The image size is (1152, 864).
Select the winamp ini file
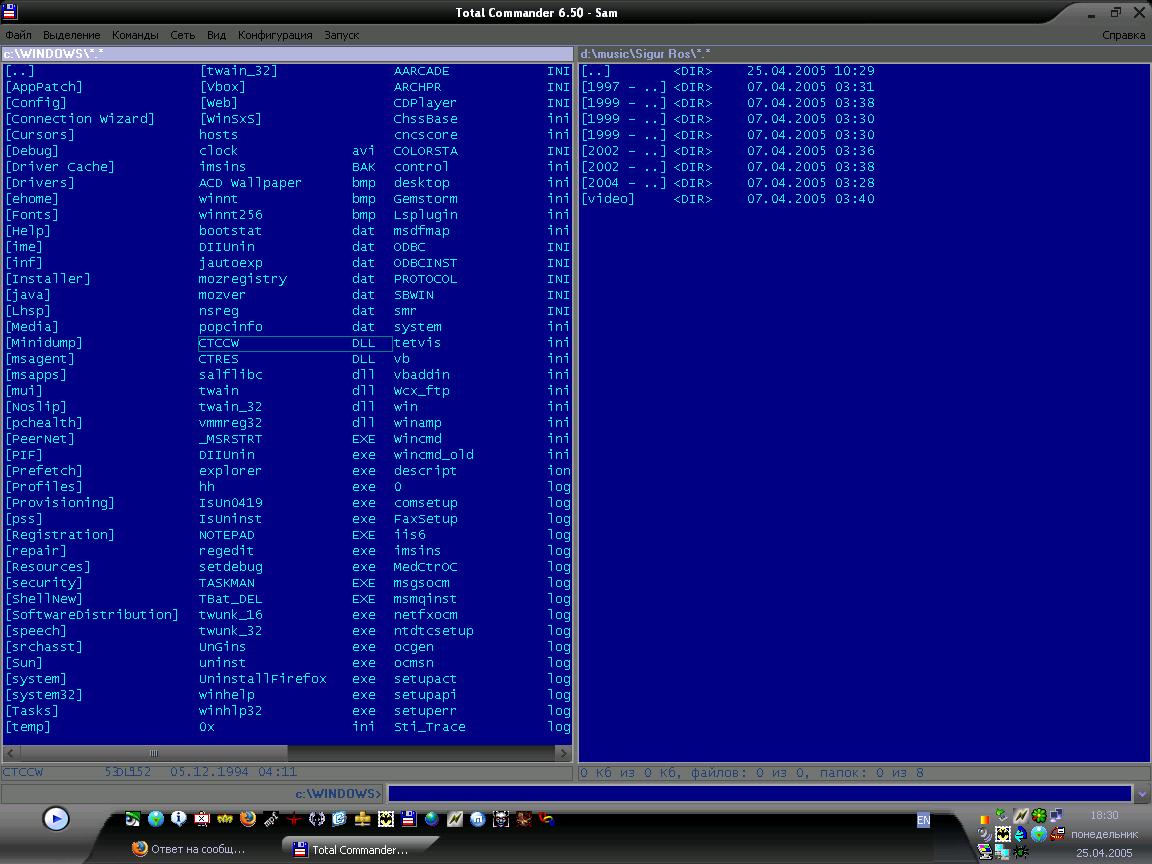482,423
